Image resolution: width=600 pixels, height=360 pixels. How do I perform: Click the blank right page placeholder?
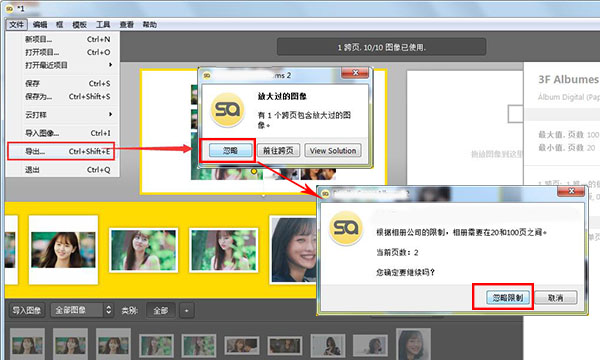coord(464,128)
